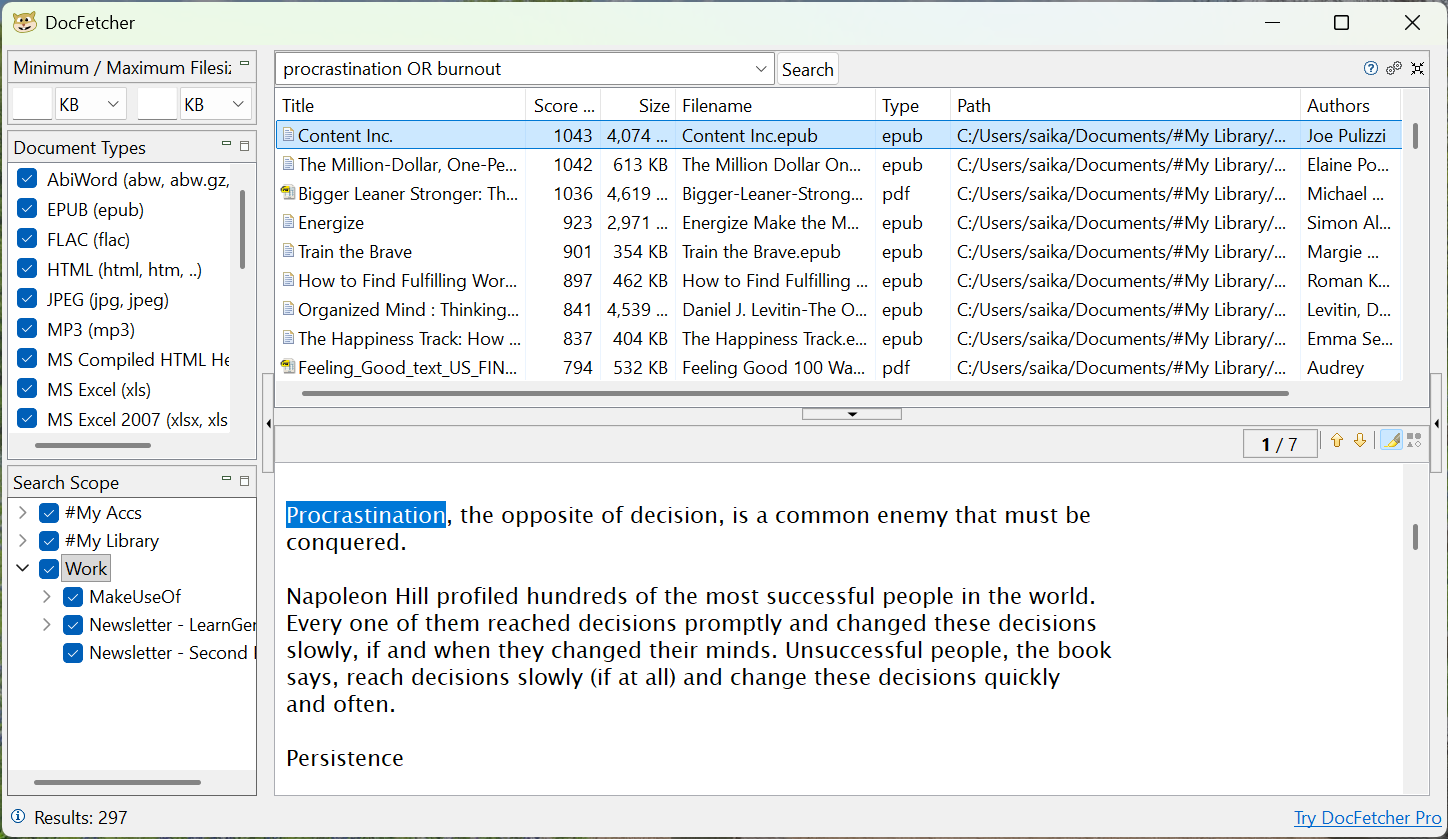1448x839 pixels.
Task: Uncheck the MakeUseOf folder checkbox
Action: (x=73, y=597)
